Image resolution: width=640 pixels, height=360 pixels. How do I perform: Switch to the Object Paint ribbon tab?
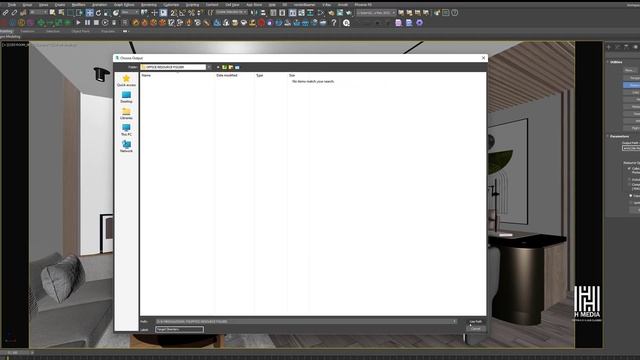pos(80,31)
